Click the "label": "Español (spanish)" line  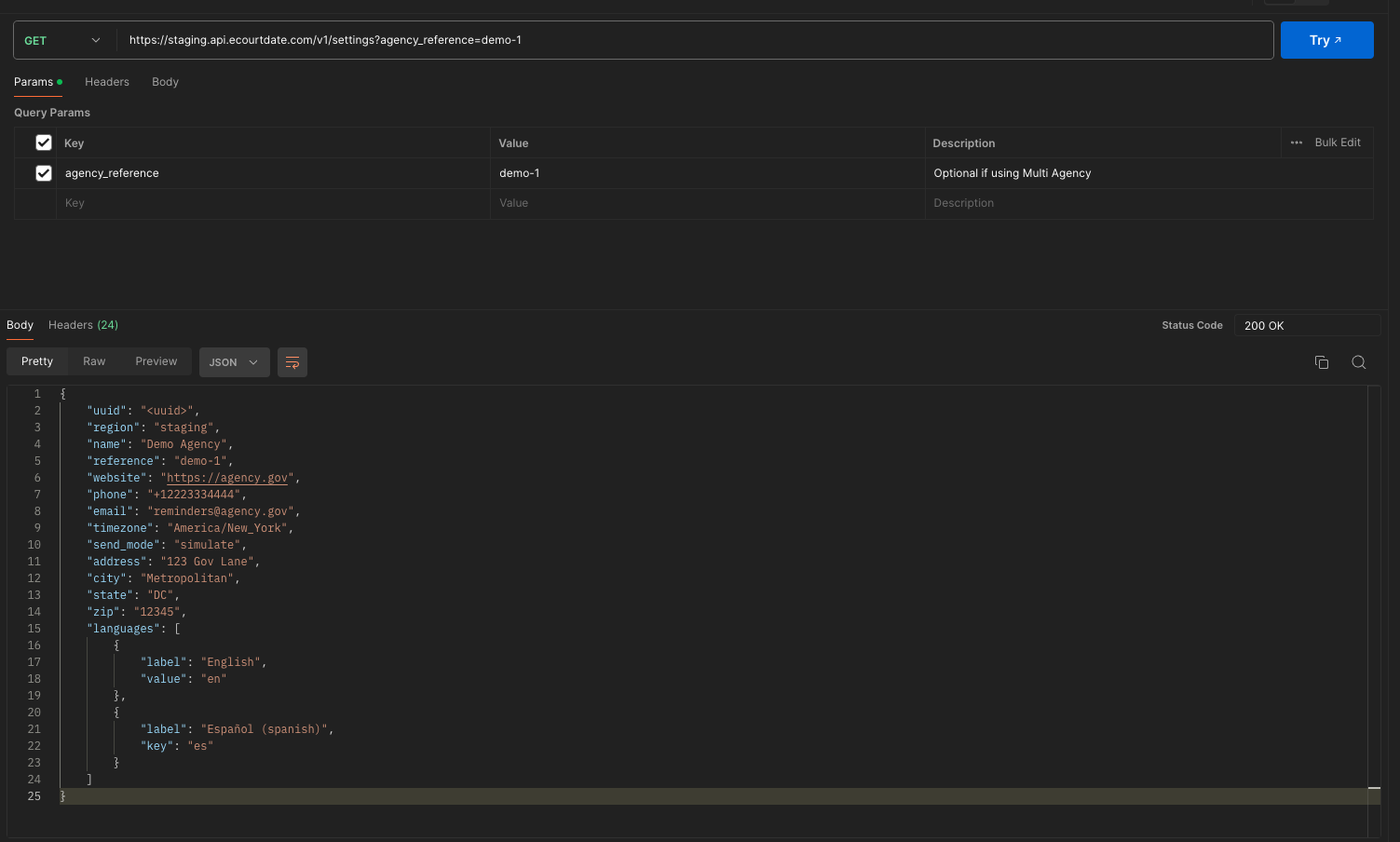tap(238, 729)
